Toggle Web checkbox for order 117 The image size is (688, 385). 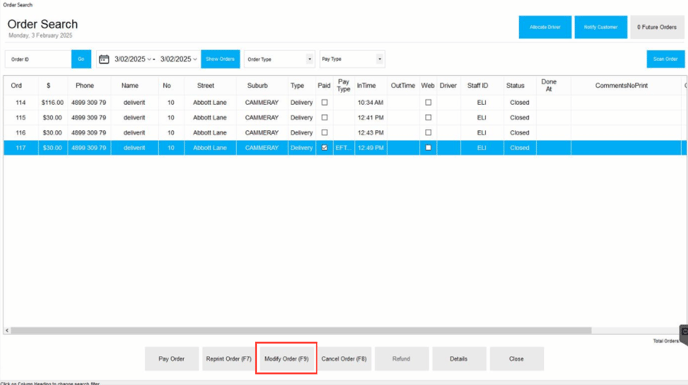tap(428, 148)
